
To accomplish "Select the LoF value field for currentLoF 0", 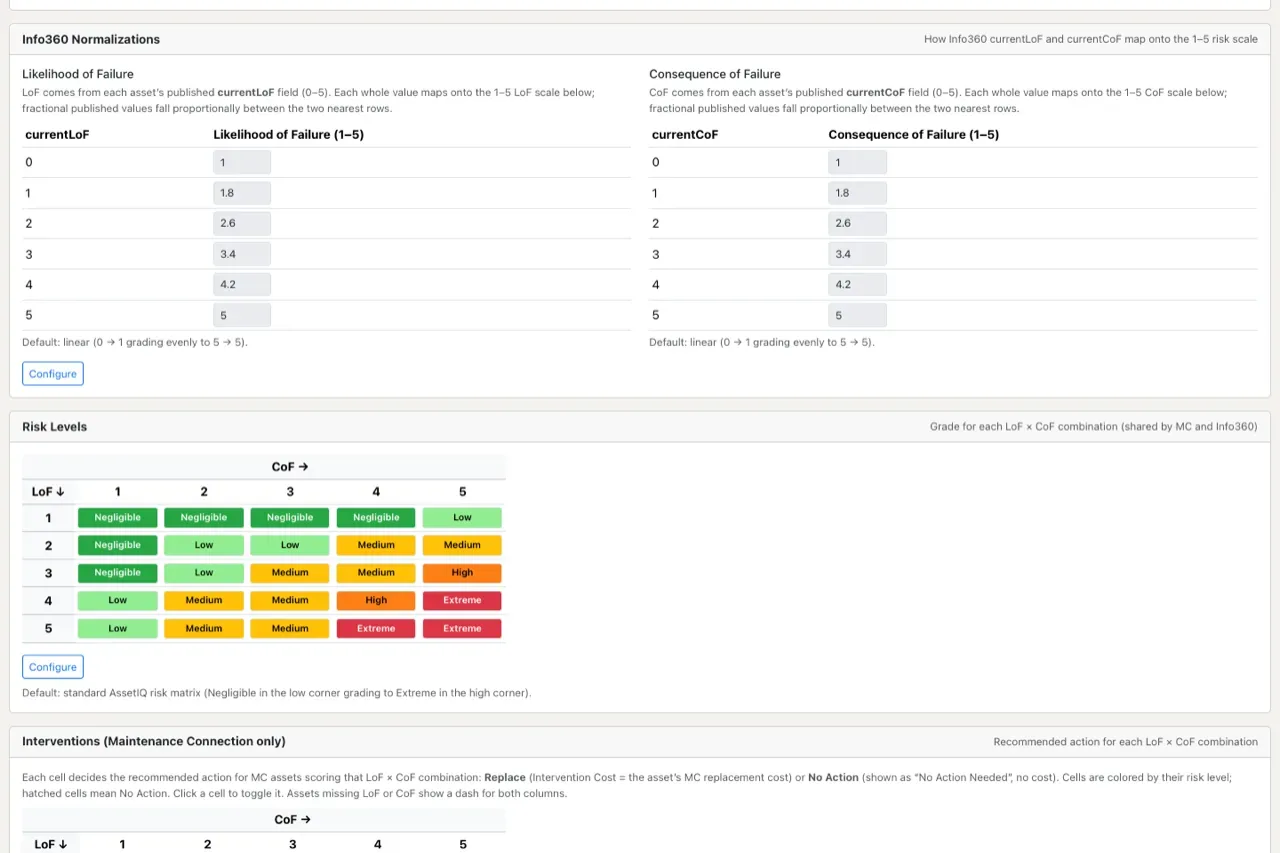I will tap(242, 162).
